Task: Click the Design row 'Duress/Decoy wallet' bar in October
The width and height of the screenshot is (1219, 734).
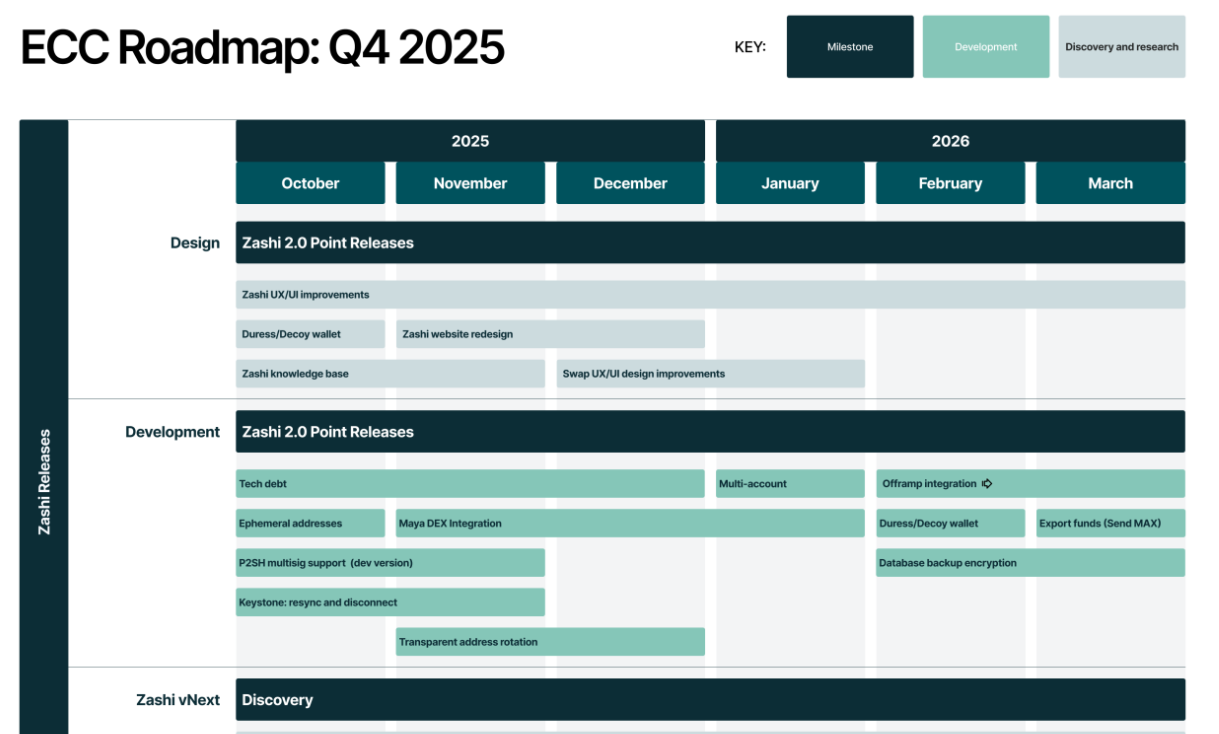Action: [310, 334]
